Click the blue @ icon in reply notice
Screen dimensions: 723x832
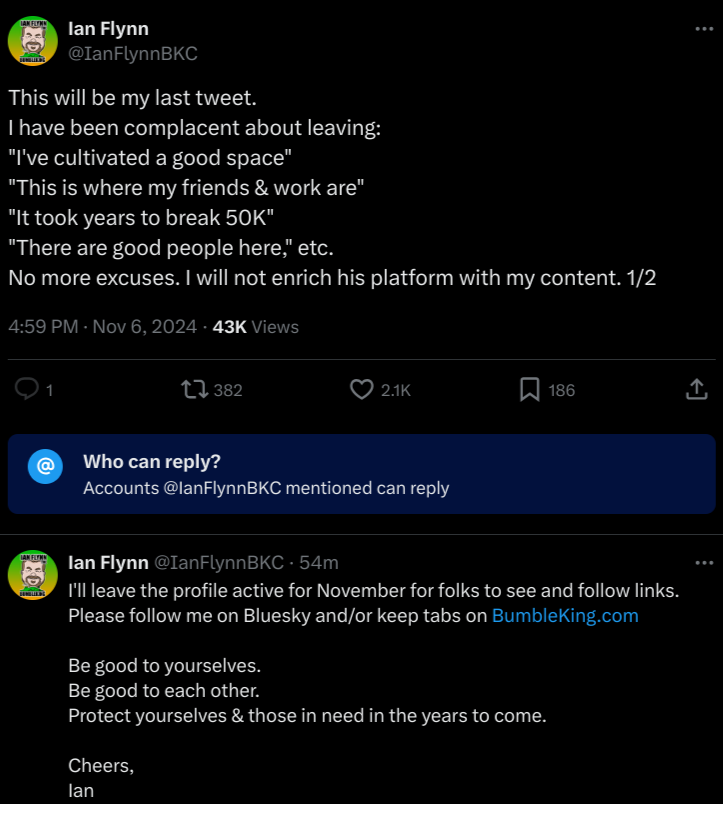click(46, 466)
